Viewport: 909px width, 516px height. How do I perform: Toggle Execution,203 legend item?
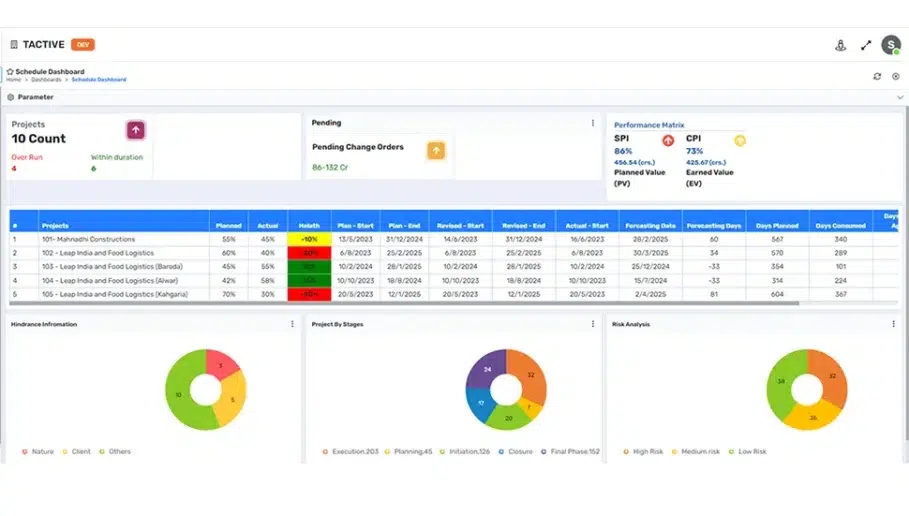(x=350, y=452)
